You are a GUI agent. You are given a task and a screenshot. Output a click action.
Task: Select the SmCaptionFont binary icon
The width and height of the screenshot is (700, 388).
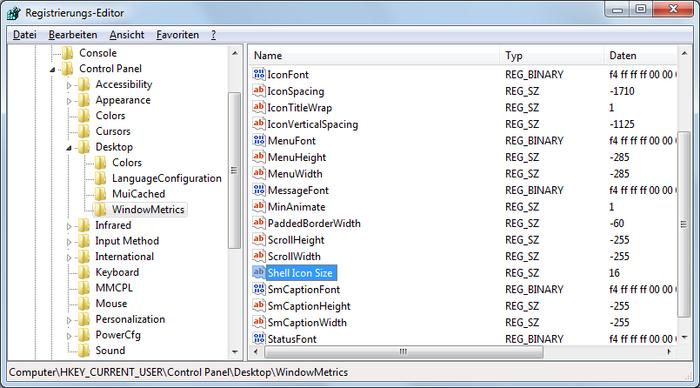point(259,289)
